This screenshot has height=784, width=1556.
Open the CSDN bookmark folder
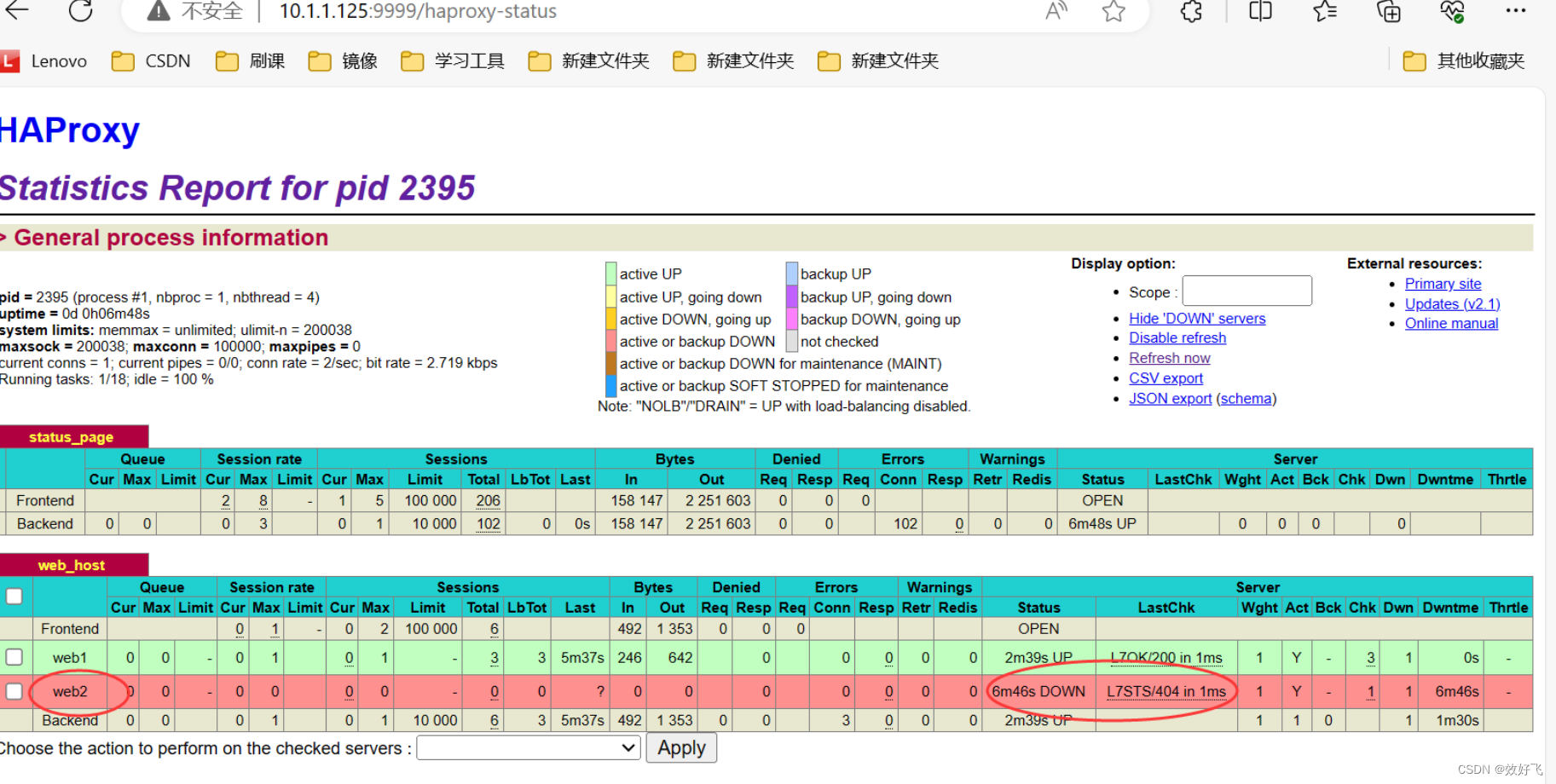tap(151, 61)
